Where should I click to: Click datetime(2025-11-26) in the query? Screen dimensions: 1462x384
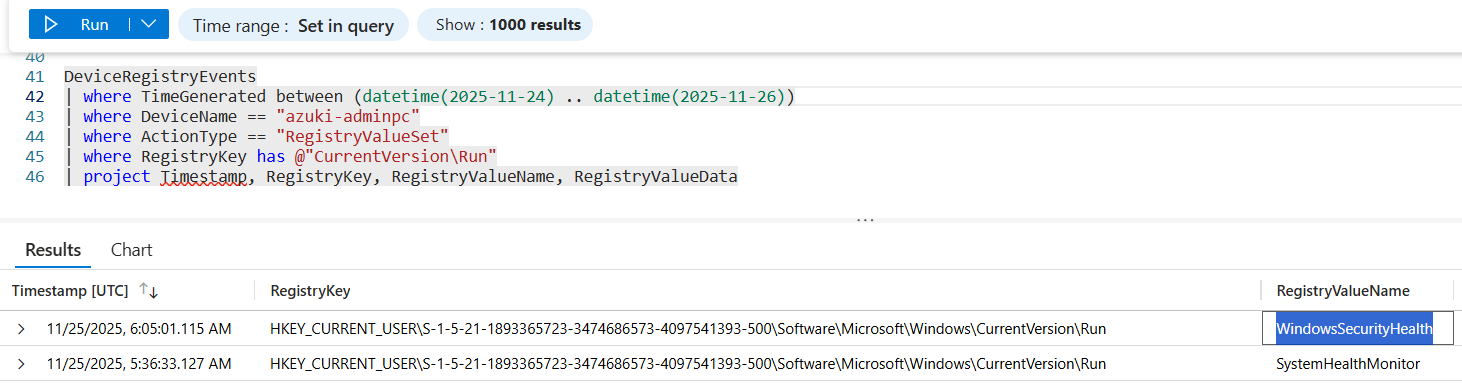(690, 96)
